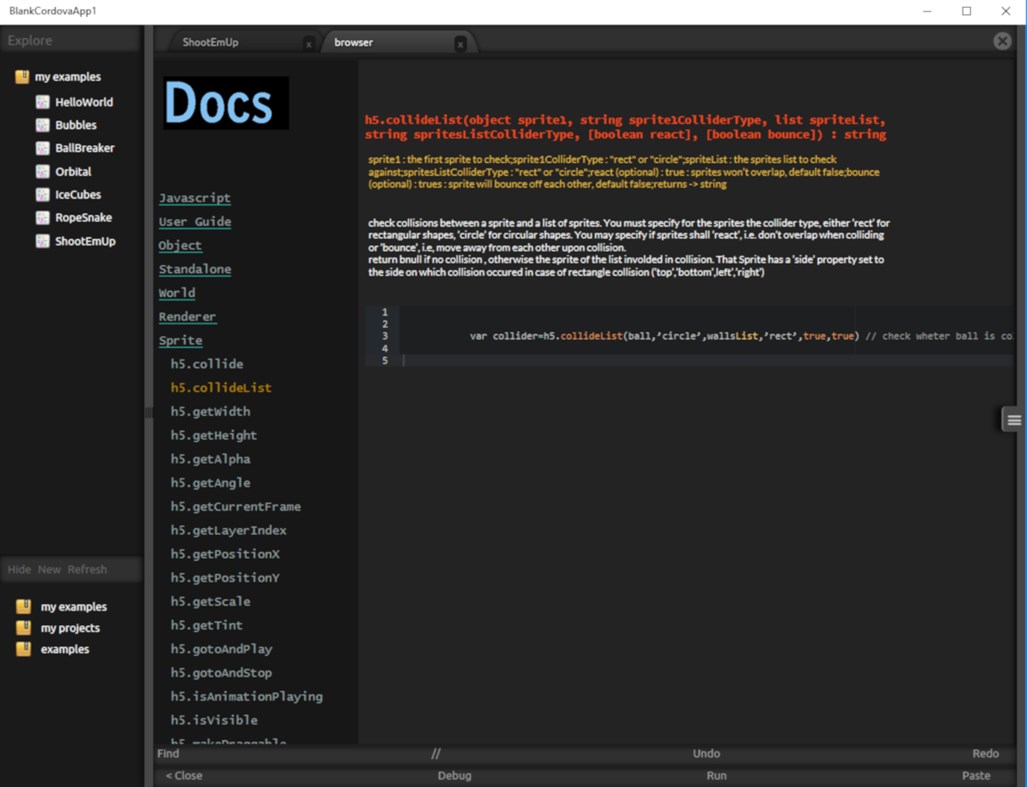Open the HelloWorld example file icon
The image size is (1027, 787).
43,102
